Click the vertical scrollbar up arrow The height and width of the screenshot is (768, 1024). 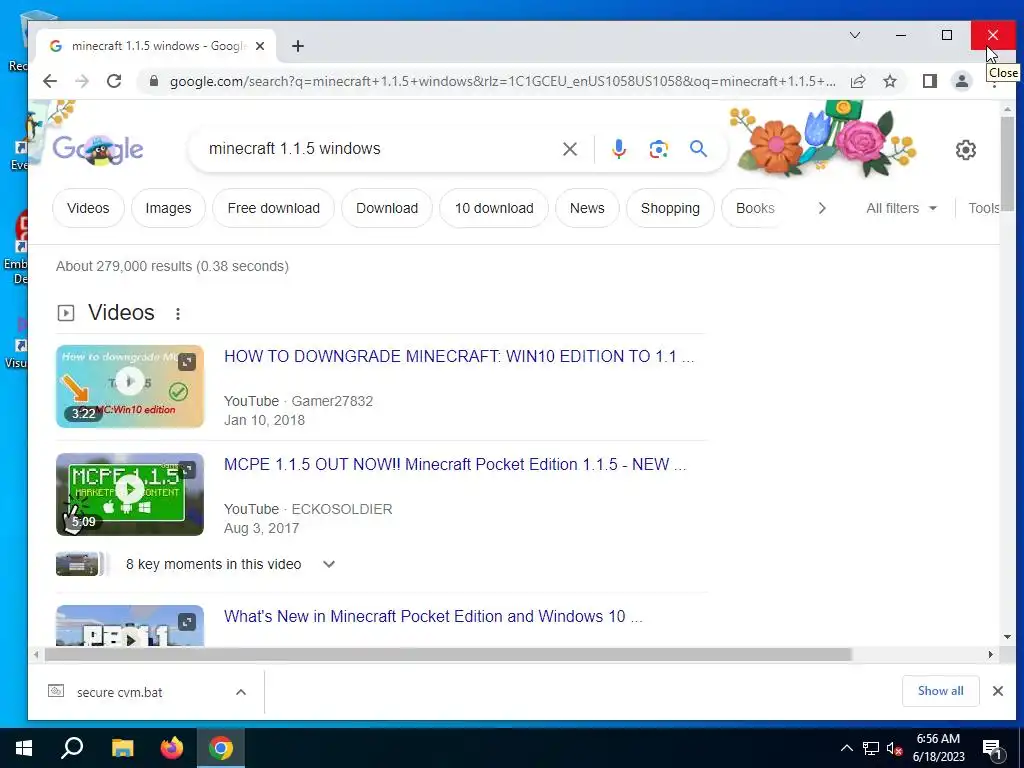point(1007,108)
